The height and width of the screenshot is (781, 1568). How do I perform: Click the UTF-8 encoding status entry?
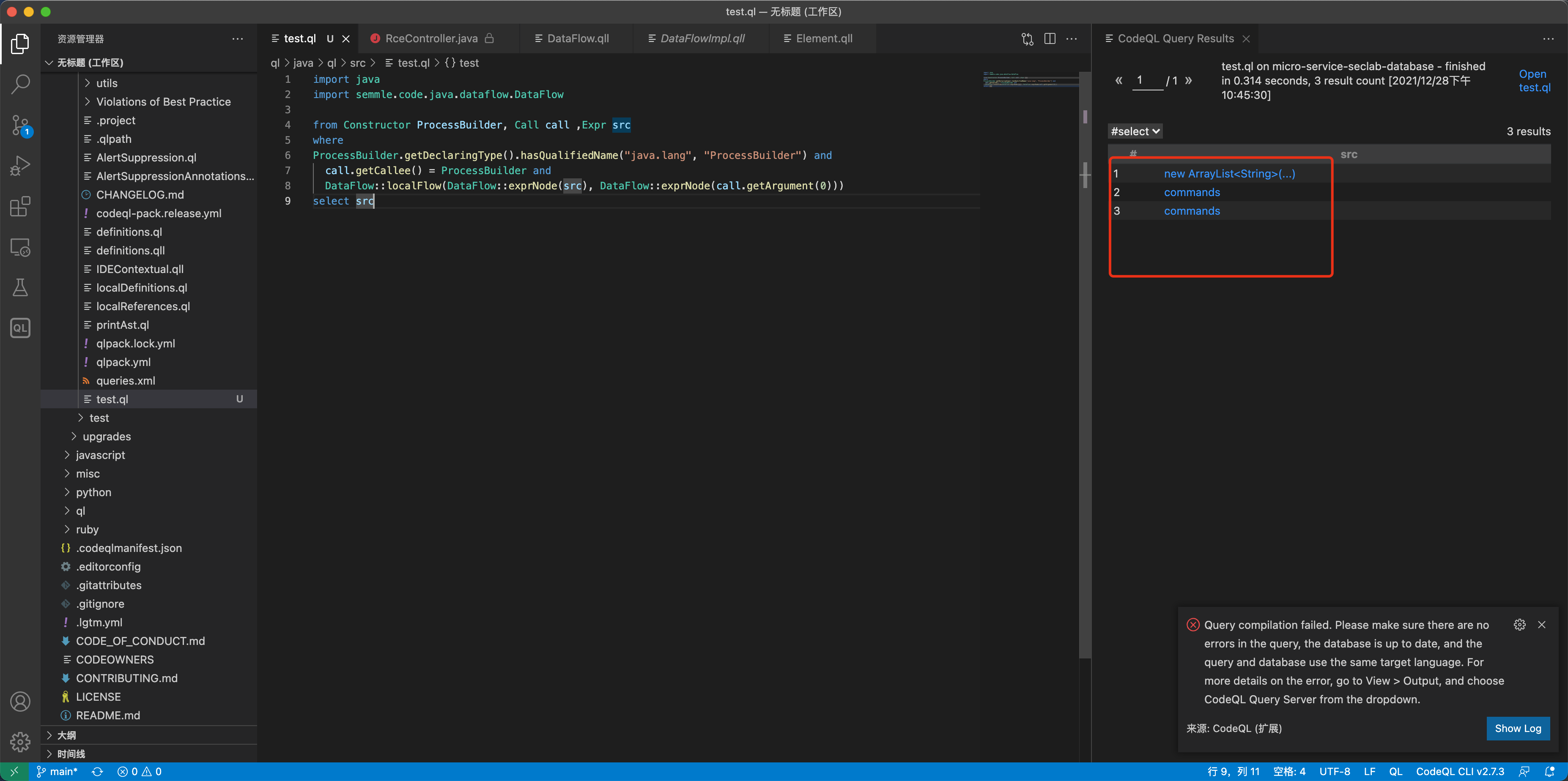pyautogui.click(x=1335, y=771)
